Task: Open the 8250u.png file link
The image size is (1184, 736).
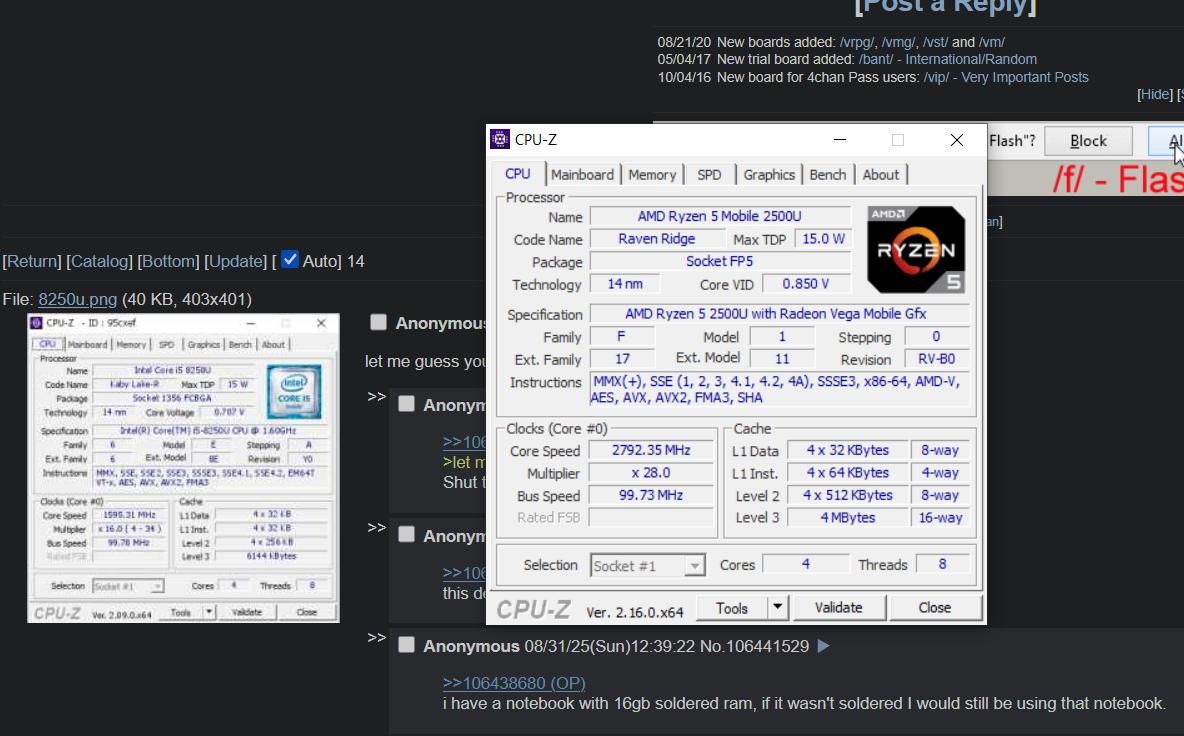Action: coord(78,299)
